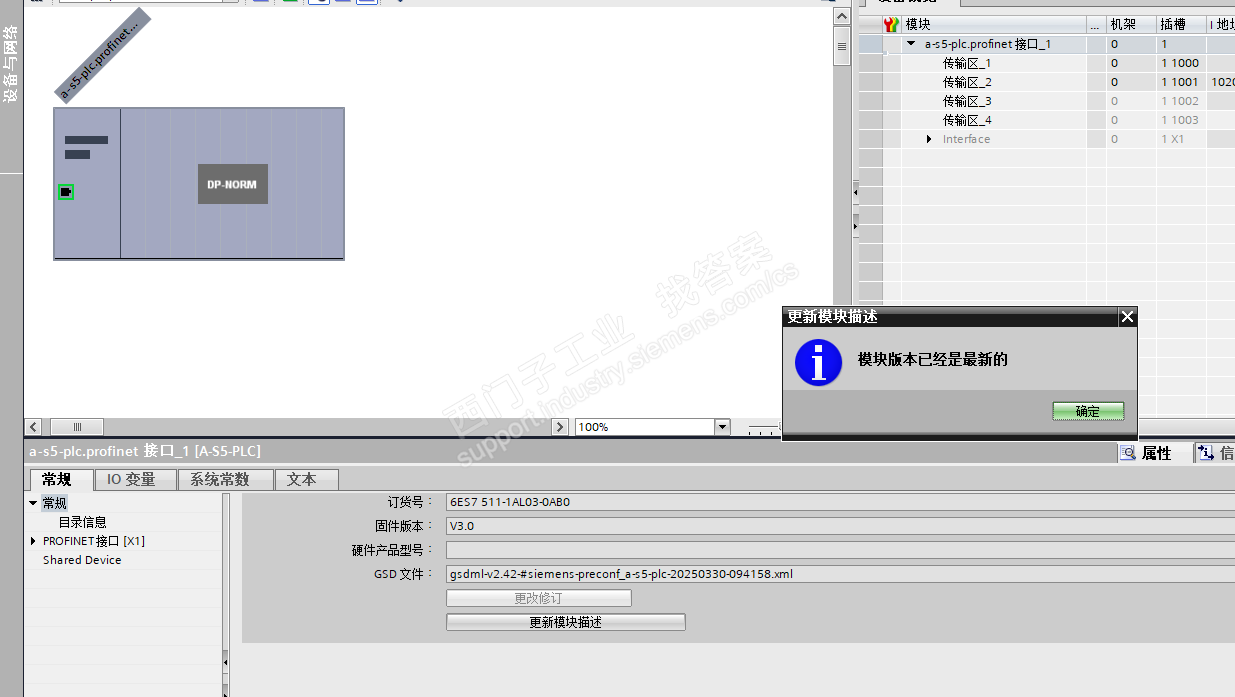The height and width of the screenshot is (697, 1235).
Task: Click the horizontal scrollbar thumb in device view
Action: pyautogui.click(x=77, y=427)
